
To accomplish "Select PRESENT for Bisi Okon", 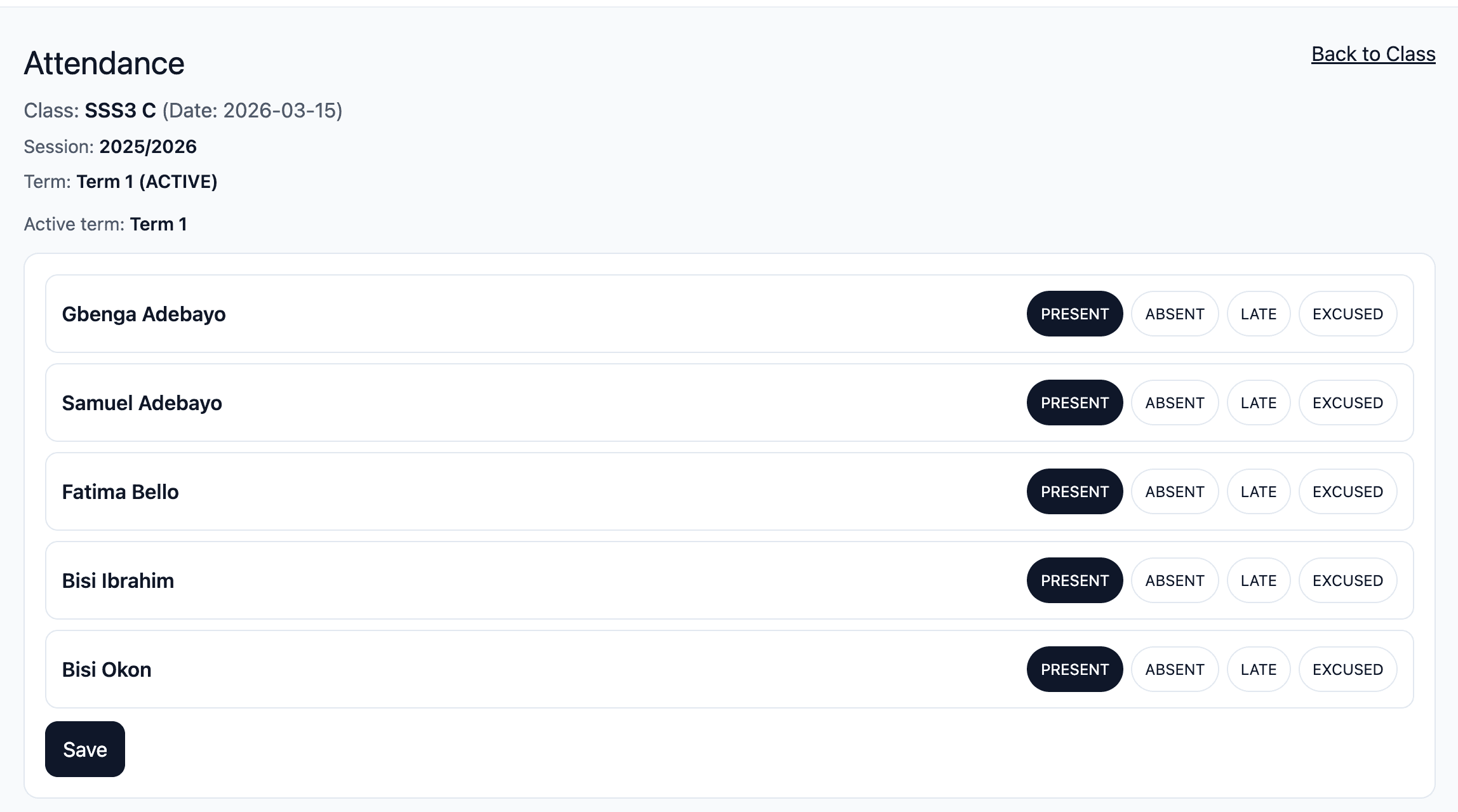I will (1074, 669).
